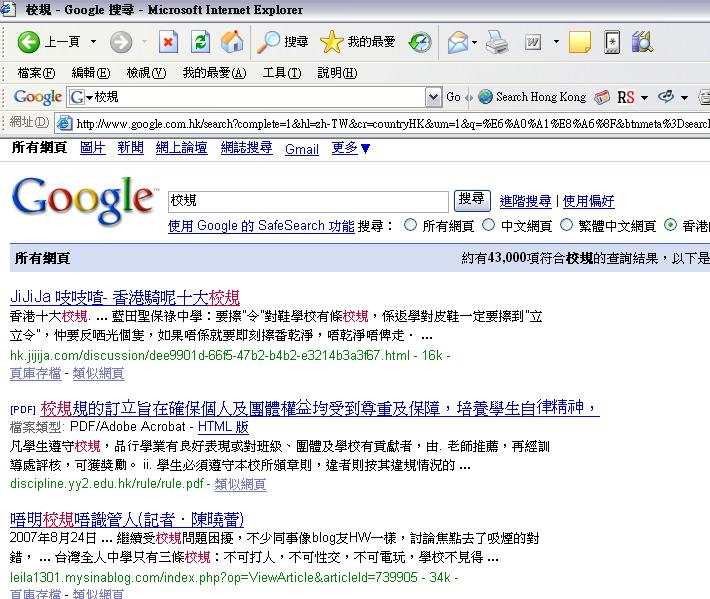Open the yellow note Discuss icon

point(580,42)
